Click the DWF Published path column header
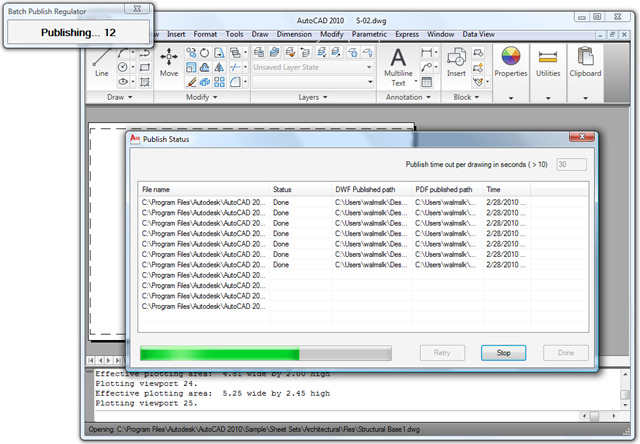Image resolution: width=640 pixels, height=444 pixels. pos(371,188)
